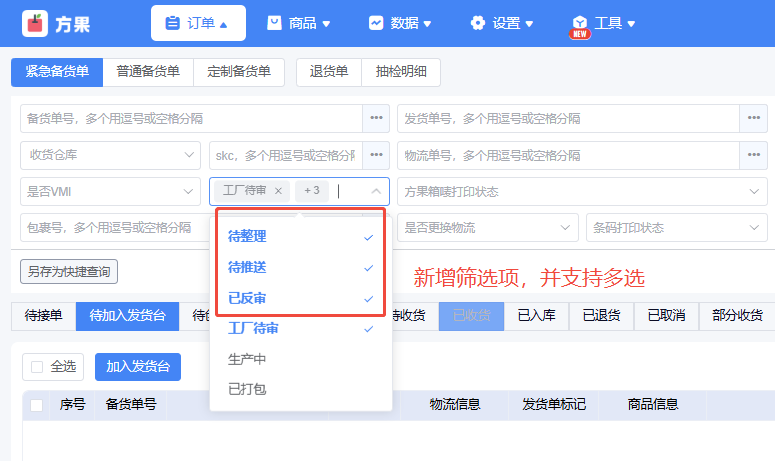
Task: Focus the 发货单号 input field
Action: click(x=568, y=118)
